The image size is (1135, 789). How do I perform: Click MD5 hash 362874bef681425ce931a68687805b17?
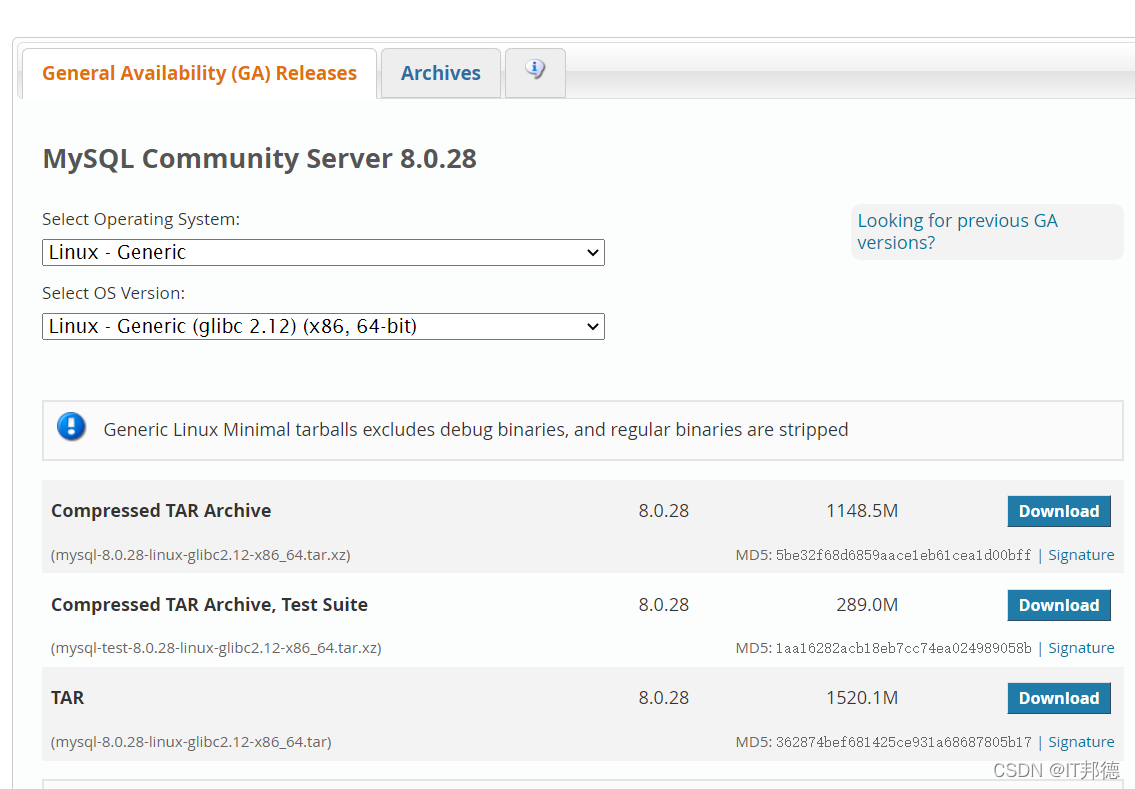coord(903,742)
